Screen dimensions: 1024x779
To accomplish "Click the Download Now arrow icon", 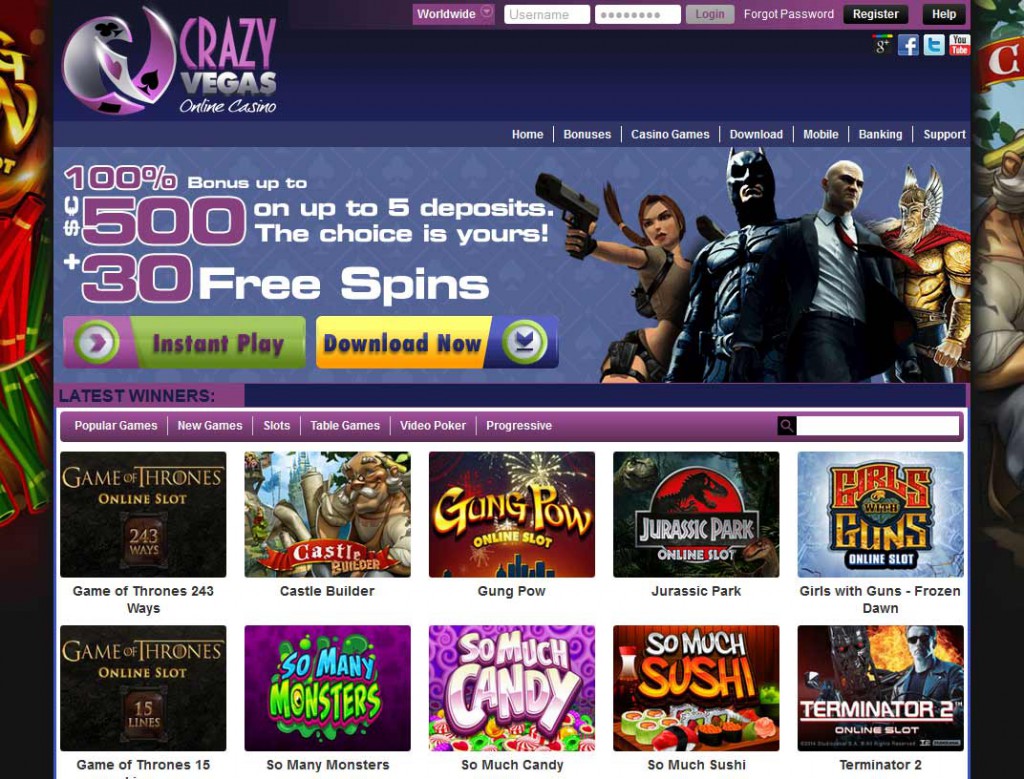I will click(x=525, y=342).
